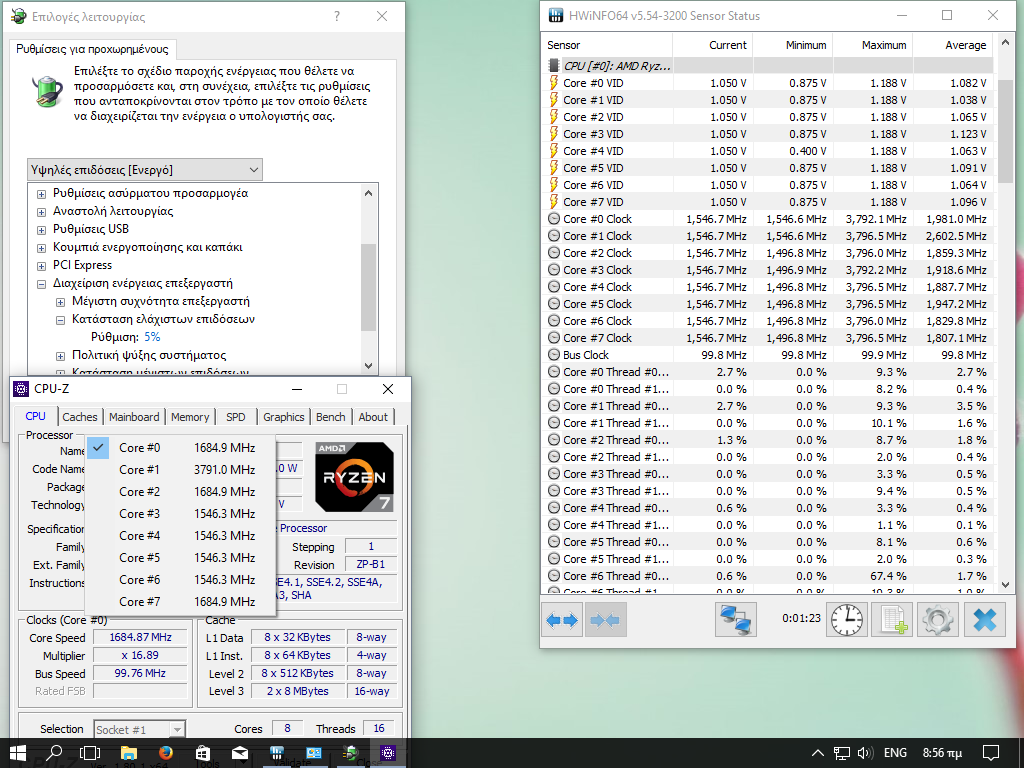Select Core #1 3791.0 MHz entry
This screenshot has width=1024, height=768.
pyautogui.click(x=180, y=470)
